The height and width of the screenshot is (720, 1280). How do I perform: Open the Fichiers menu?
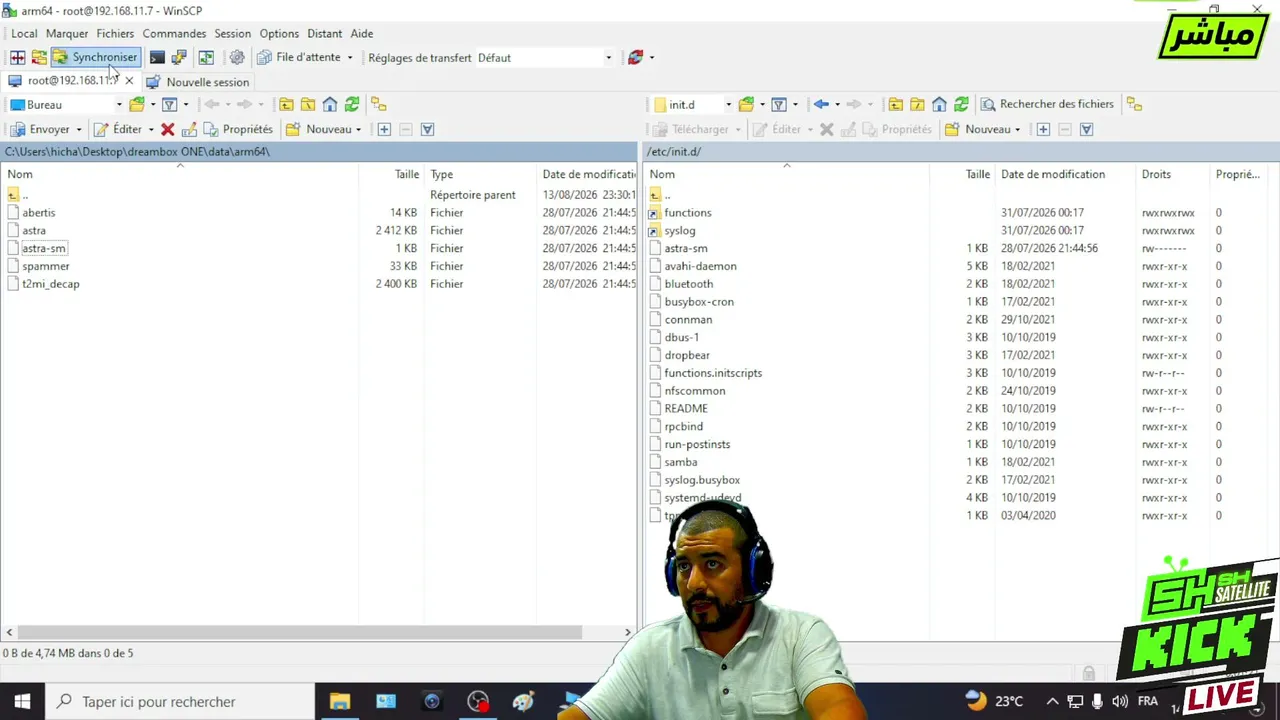click(115, 33)
